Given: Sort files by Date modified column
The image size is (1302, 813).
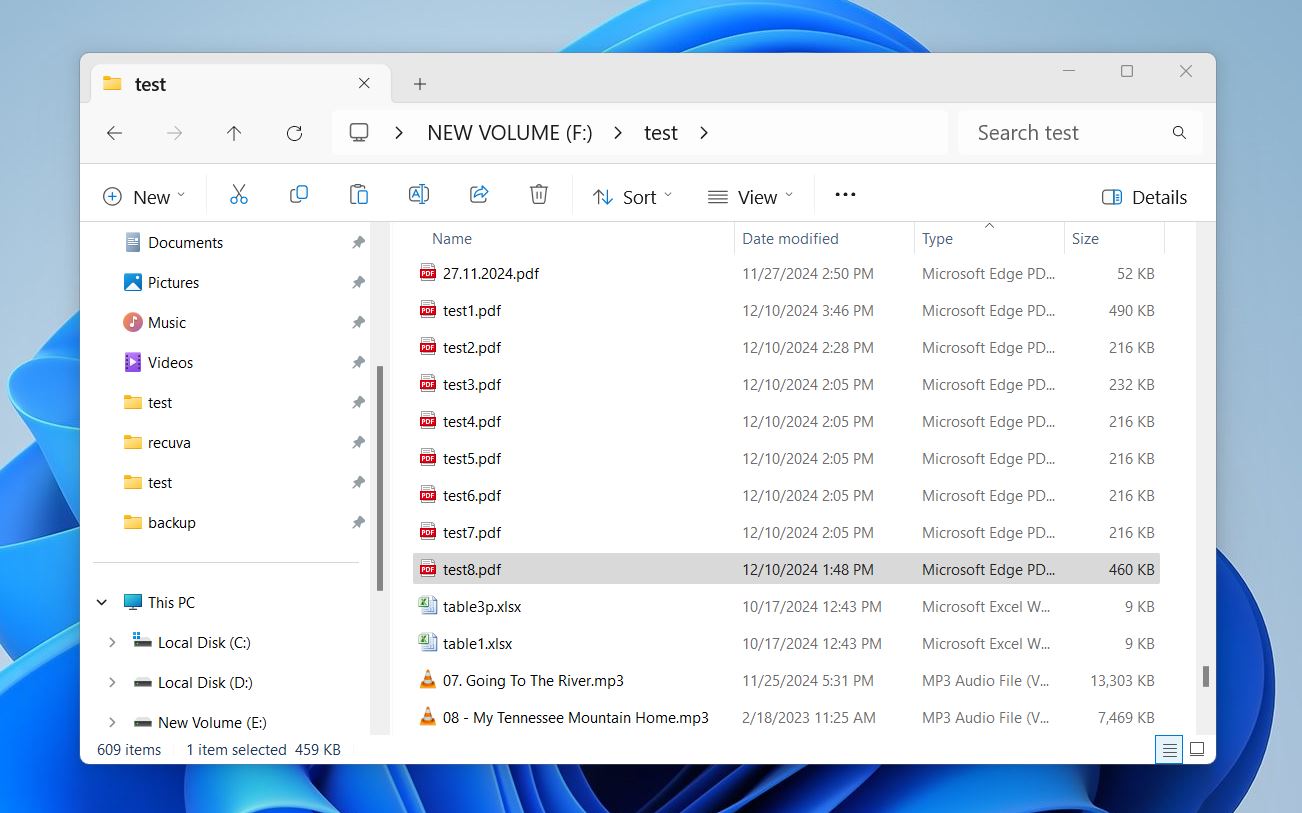Looking at the screenshot, I should [790, 238].
